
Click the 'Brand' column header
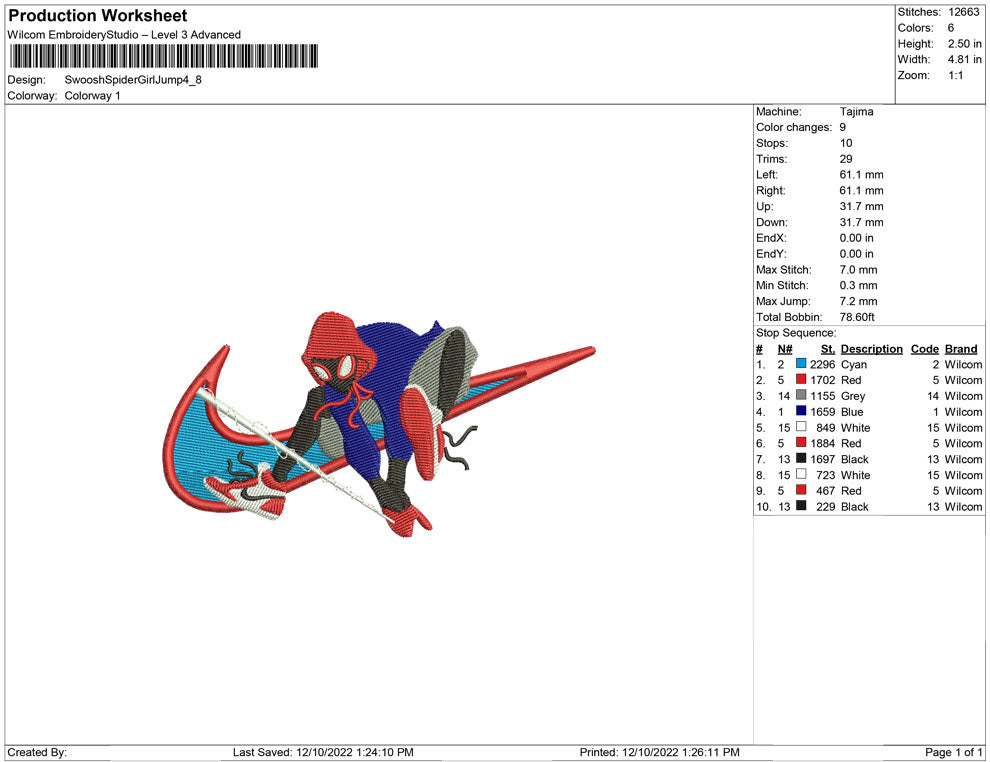961,349
